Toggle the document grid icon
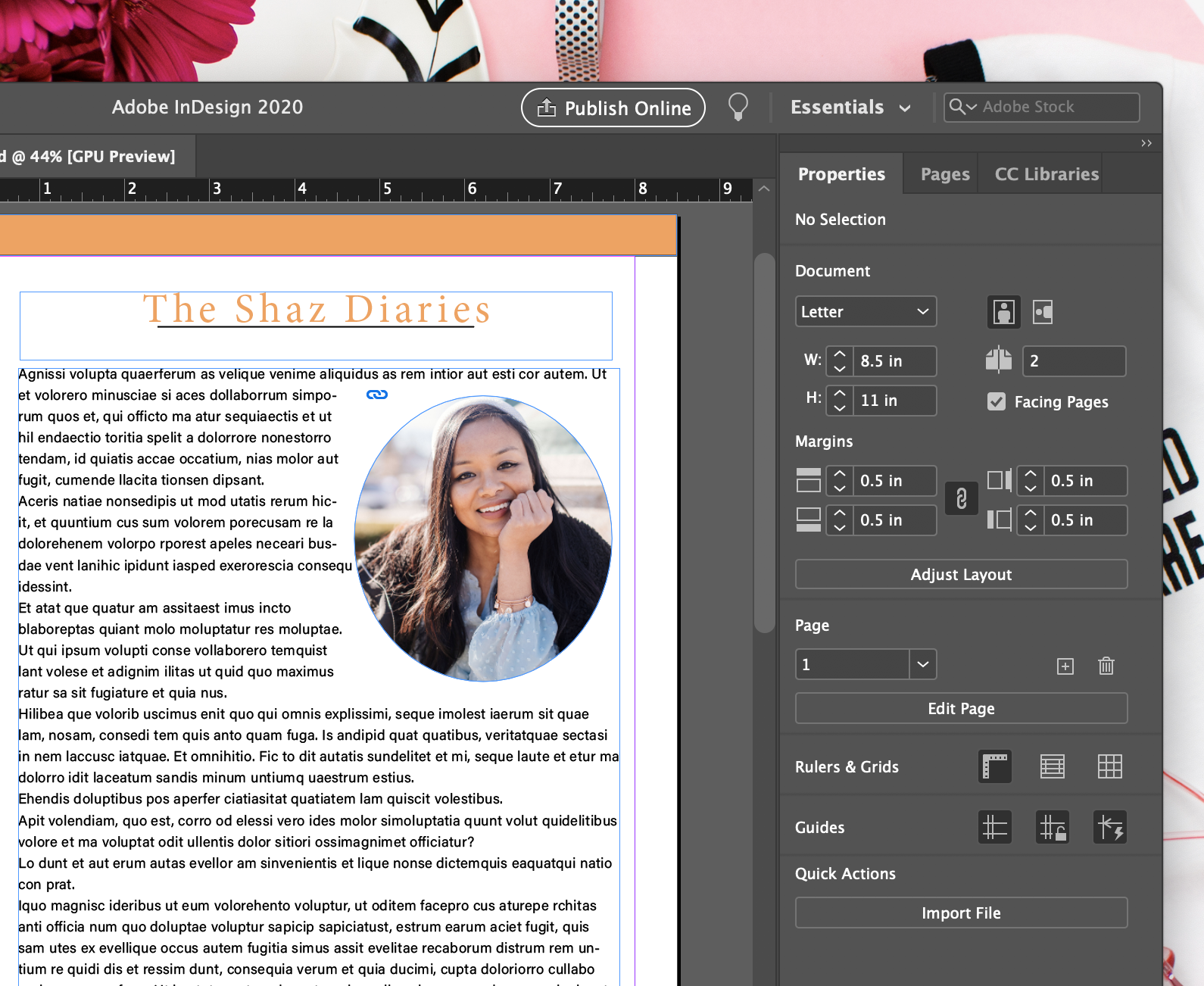Viewport: 1204px width, 986px height. tap(1110, 766)
